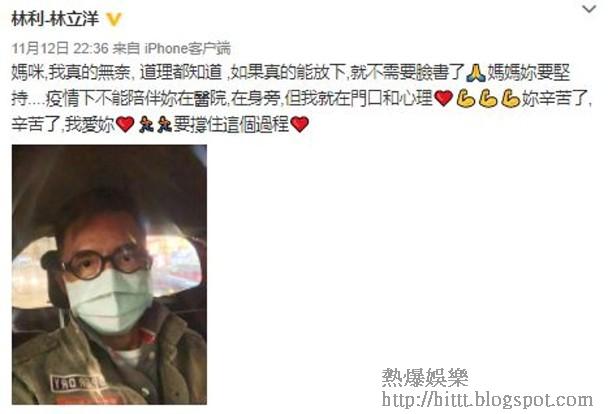This screenshot has width=608, height=414.
Task: Click the text 要撐住這個過程
Action: tap(231, 124)
